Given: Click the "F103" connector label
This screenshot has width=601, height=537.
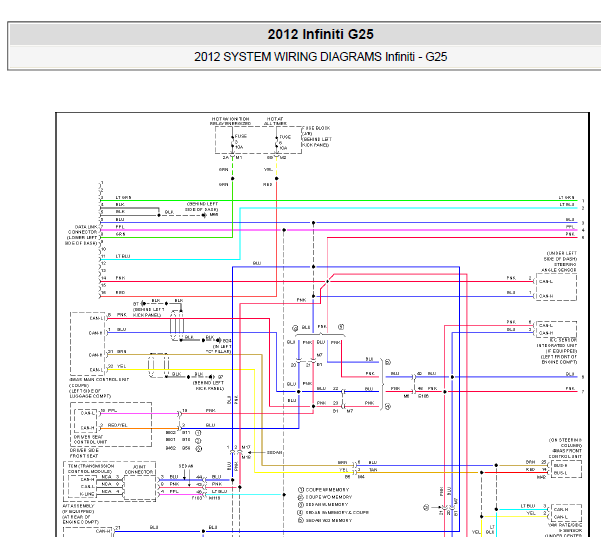Looking at the screenshot, I should [x=197, y=498].
